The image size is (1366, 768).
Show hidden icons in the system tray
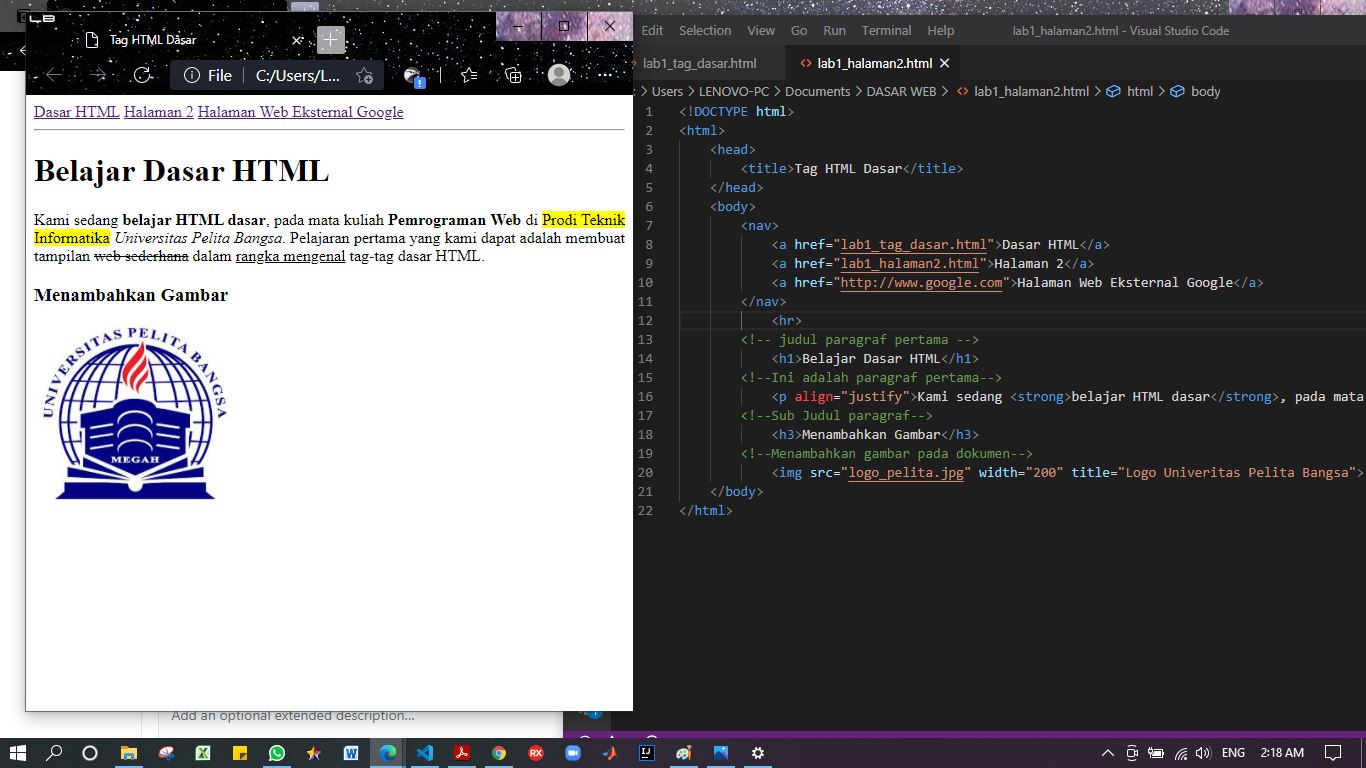coord(1107,753)
